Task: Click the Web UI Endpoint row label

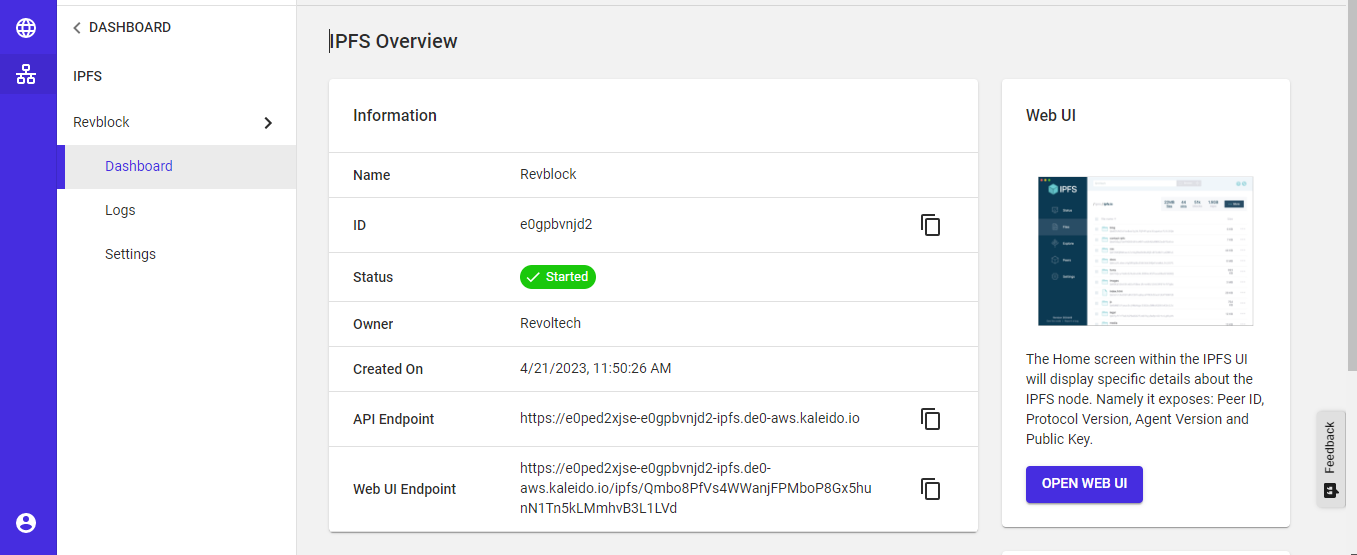Action: pyautogui.click(x=405, y=489)
